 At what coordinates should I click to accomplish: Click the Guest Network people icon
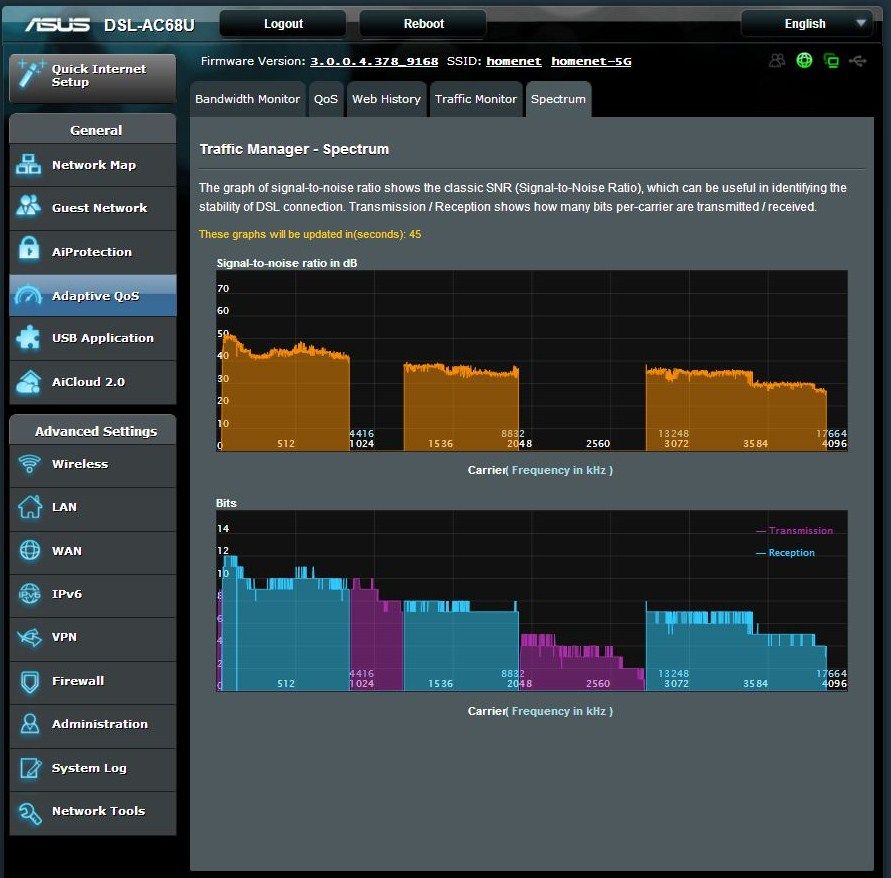(x=28, y=207)
